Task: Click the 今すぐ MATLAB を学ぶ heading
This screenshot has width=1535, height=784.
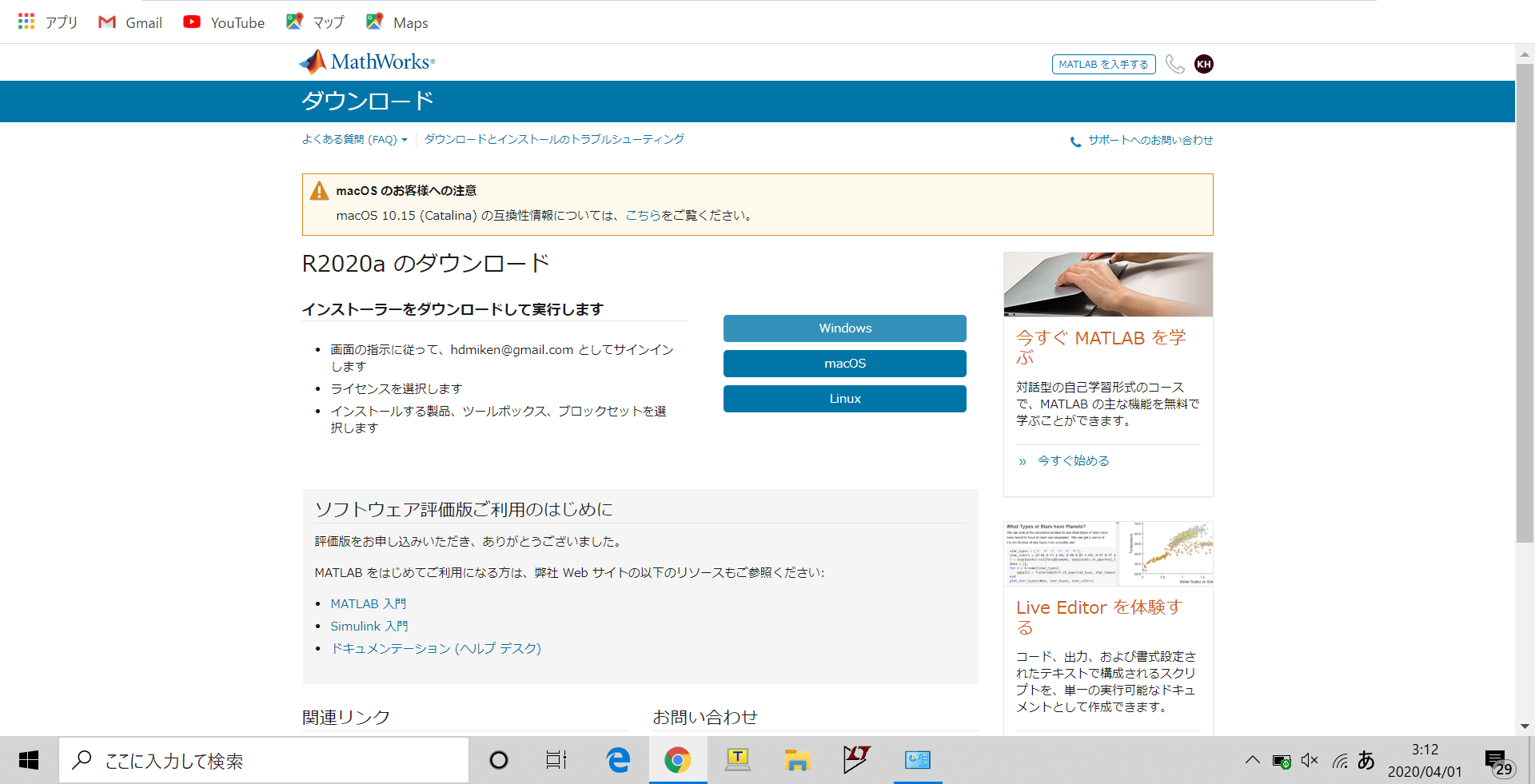Action: click(x=1102, y=347)
